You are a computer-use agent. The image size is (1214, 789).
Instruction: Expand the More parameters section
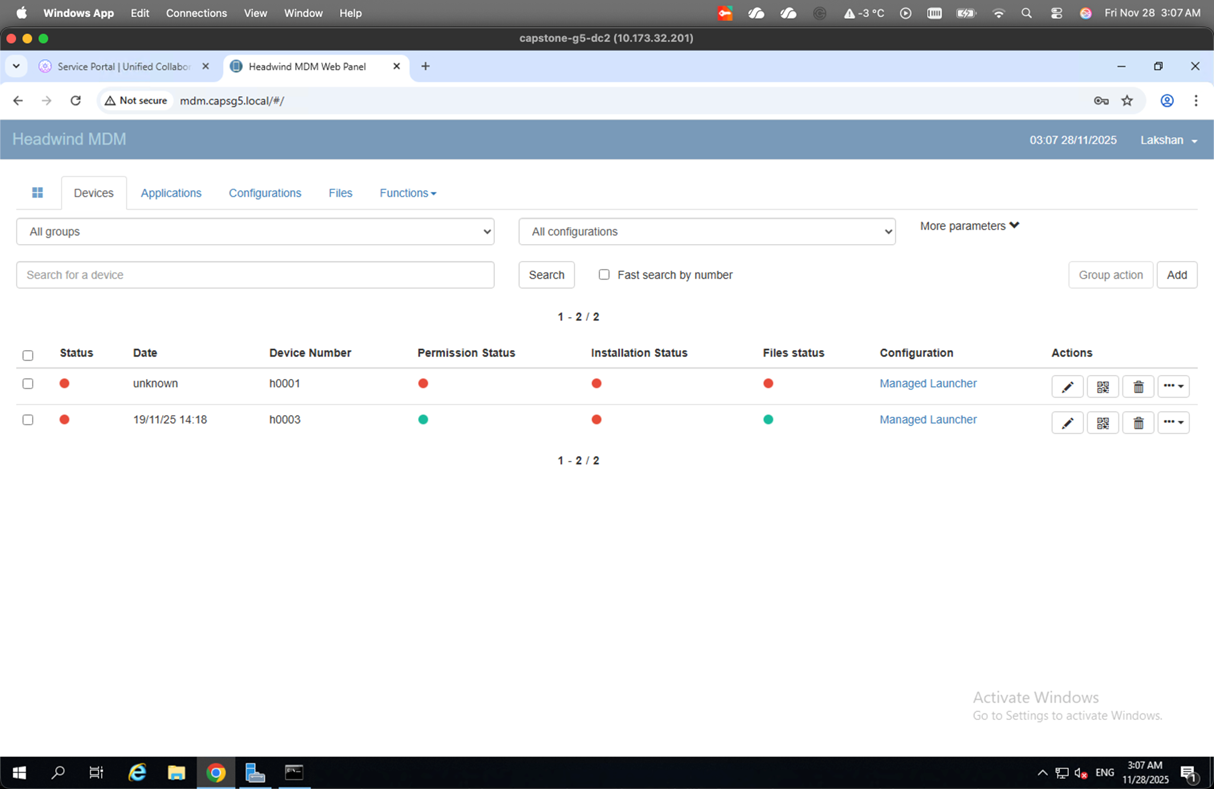pyautogui.click(x=969, y=226)
